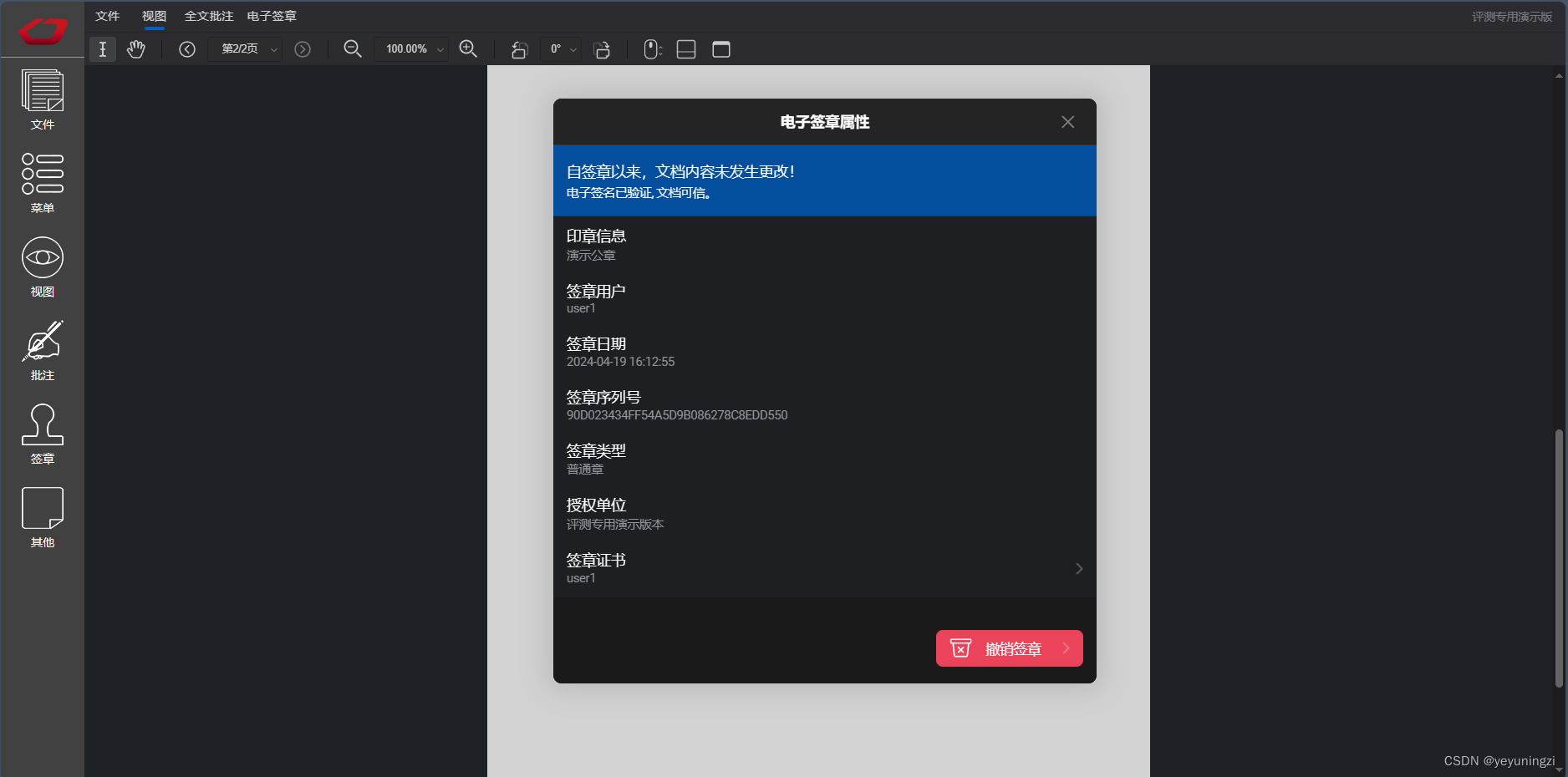This screenshot has height=777, width=1568.
Task: Zoom out with magnifier minus
Action: [353, 49]
